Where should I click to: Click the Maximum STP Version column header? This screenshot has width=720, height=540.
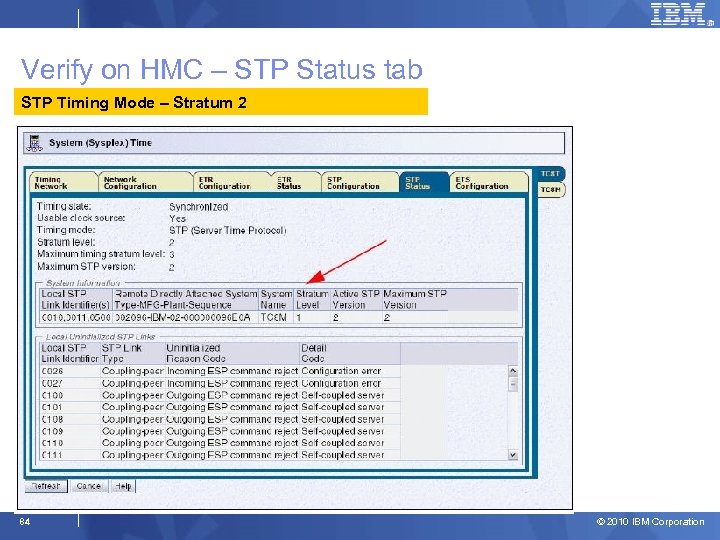coord(415,299)
